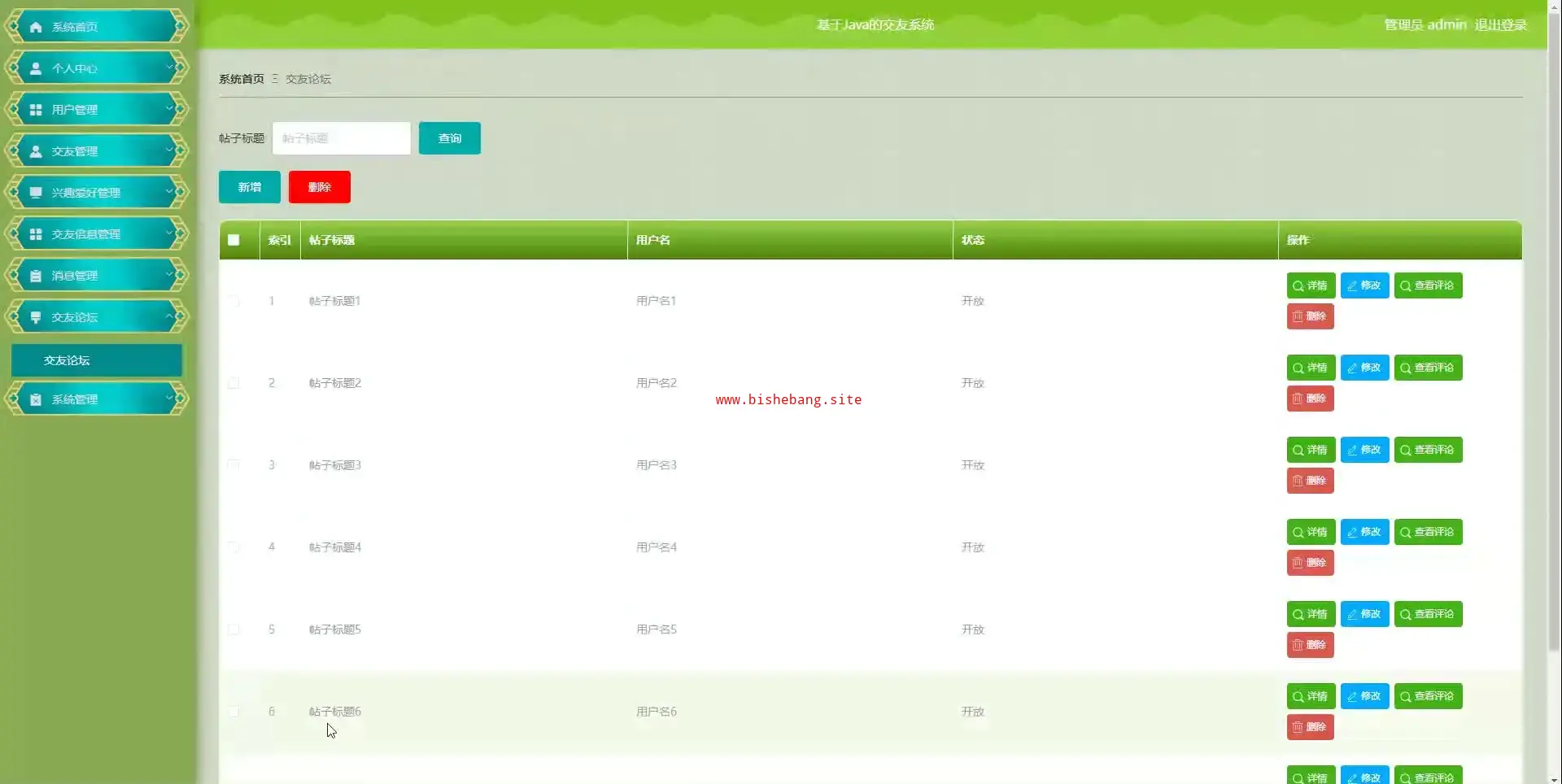Tick the checkbox for row 帖子标题3
This screenshot has height=784, width=1562.
click(x=233, y=465)
